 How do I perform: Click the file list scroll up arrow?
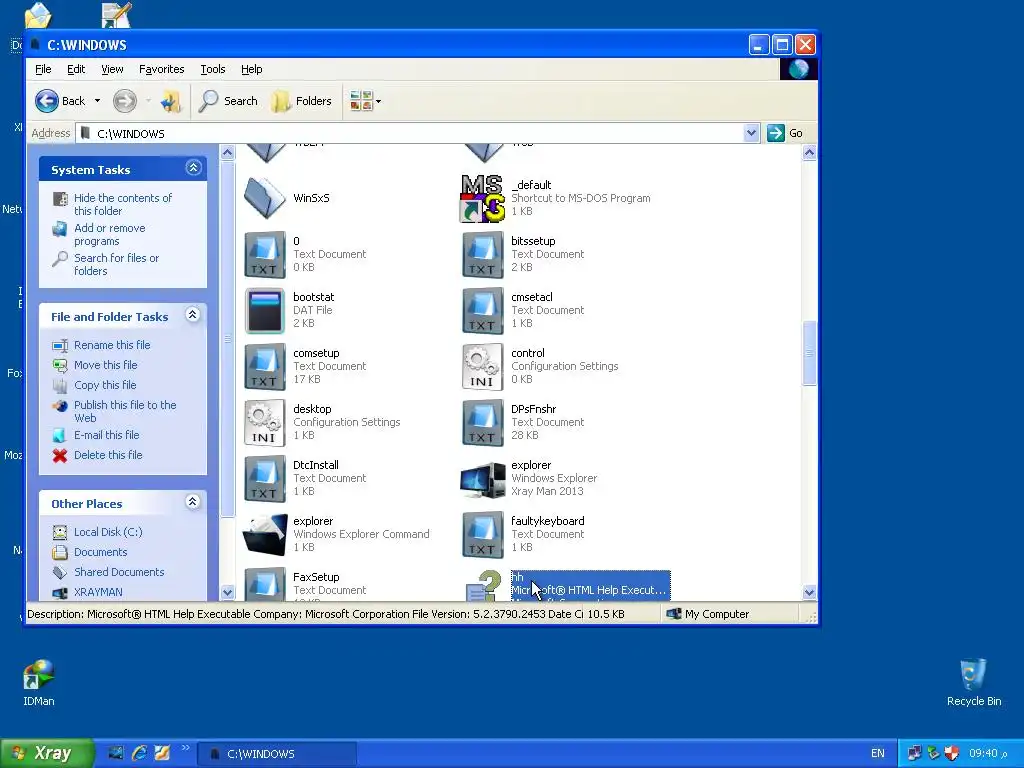click(x=809, y=153)
